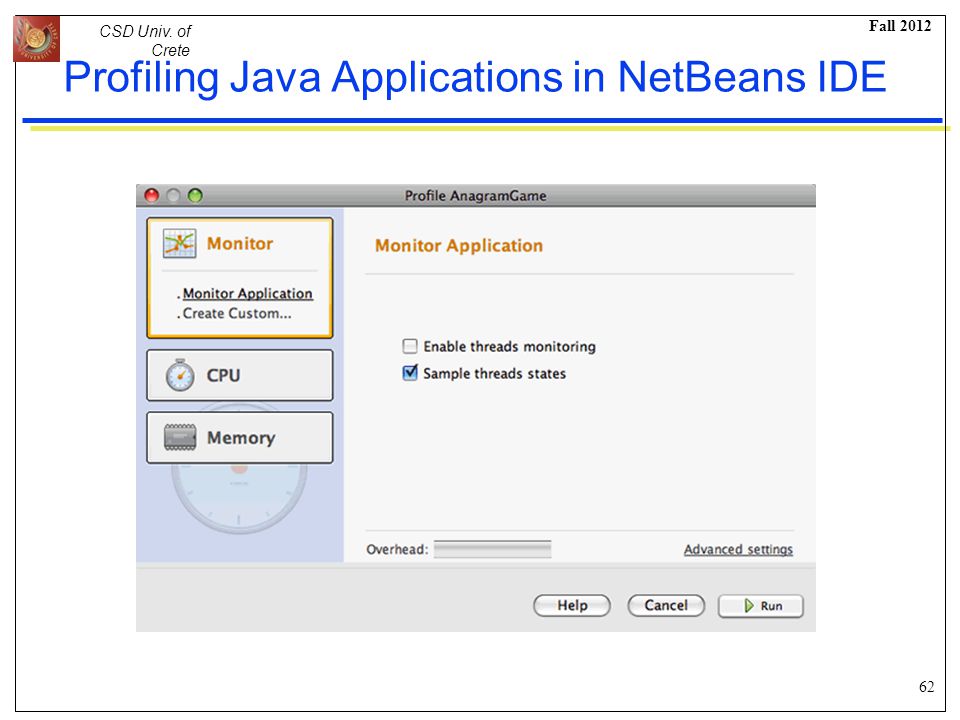960x720 pixels.
Task: Uncheck Sample threads states
Action: pos(410,373)
